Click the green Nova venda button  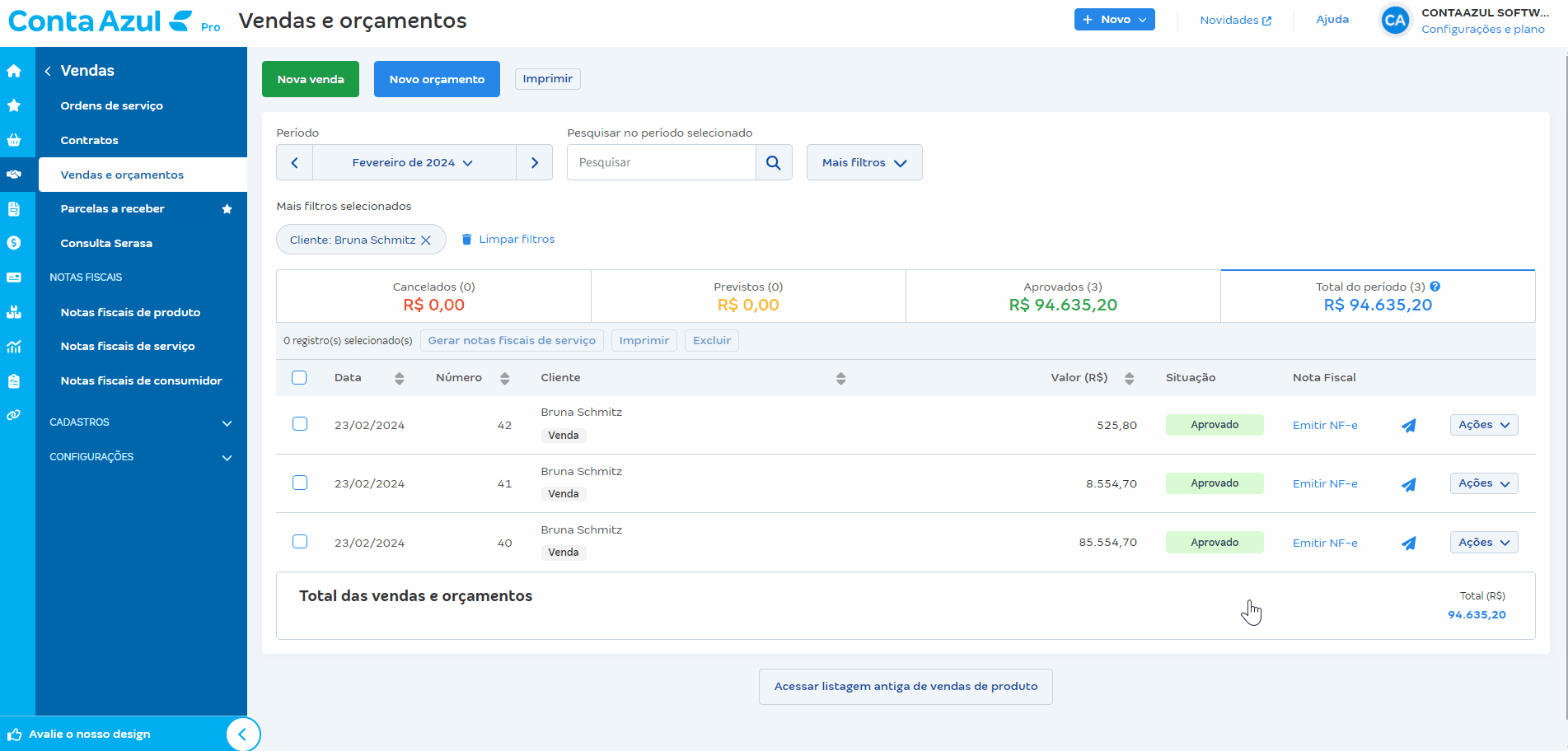tap(311, 79)
